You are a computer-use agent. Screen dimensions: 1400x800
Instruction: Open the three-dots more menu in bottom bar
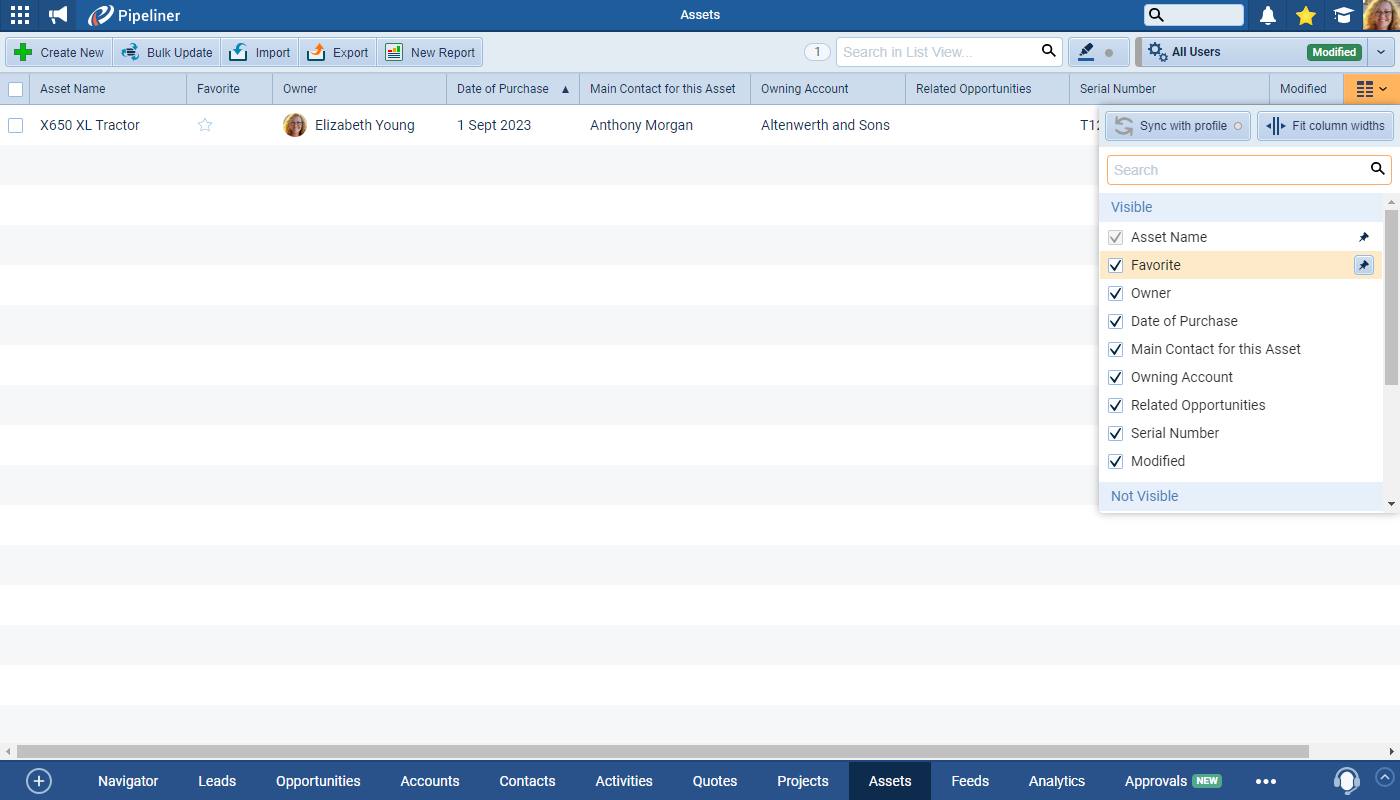1265,781
